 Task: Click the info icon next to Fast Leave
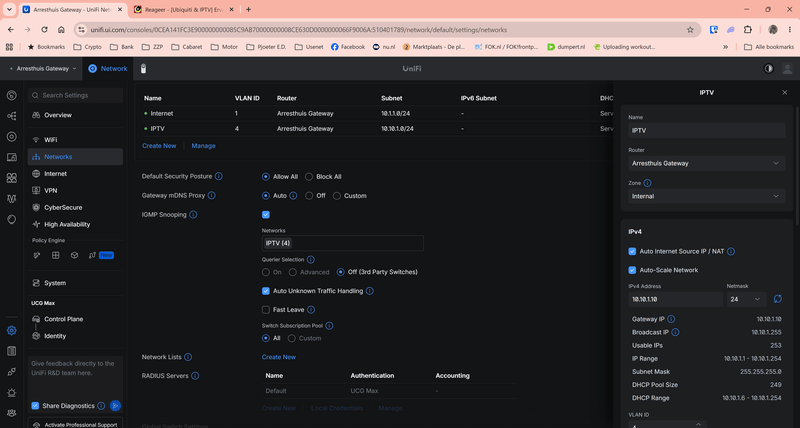tap(311, 310)
